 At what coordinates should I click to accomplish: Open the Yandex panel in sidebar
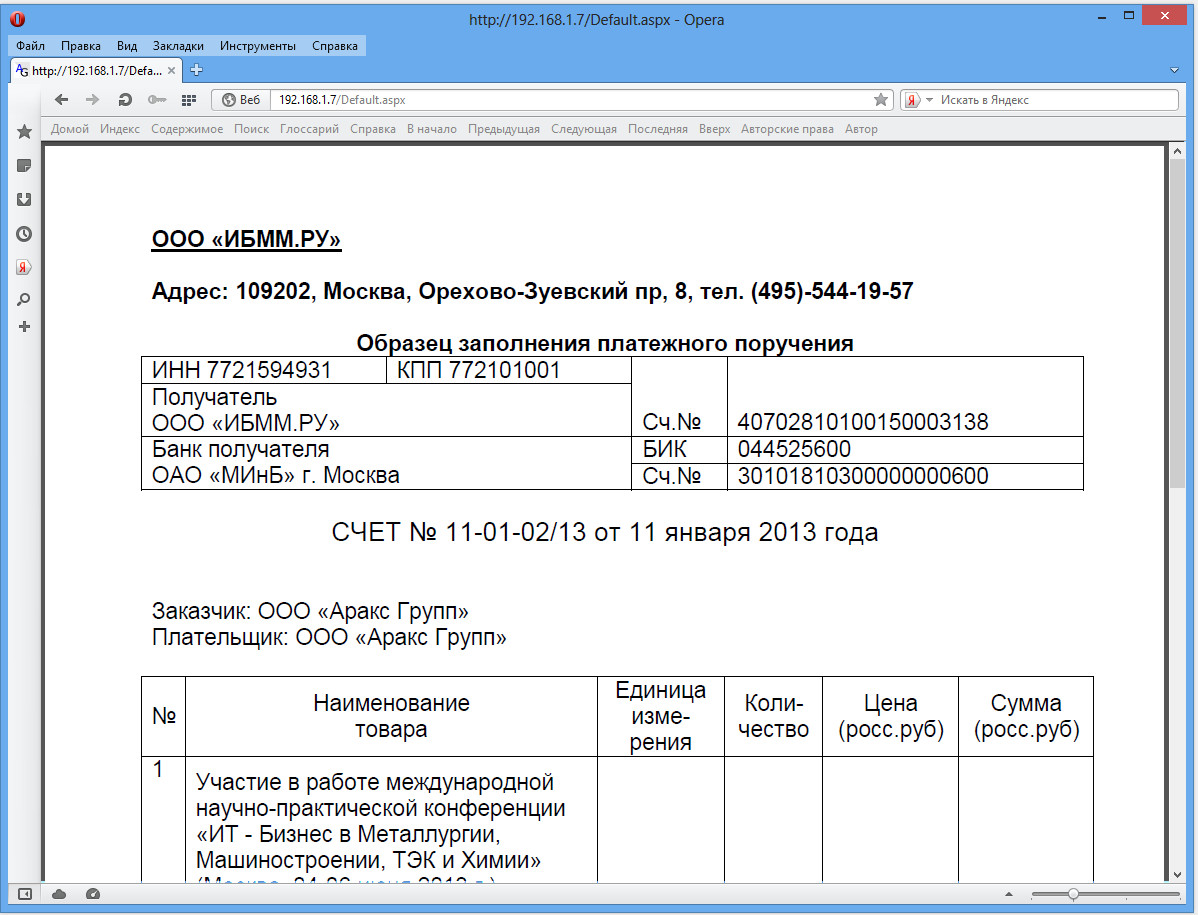click(24, 267)
